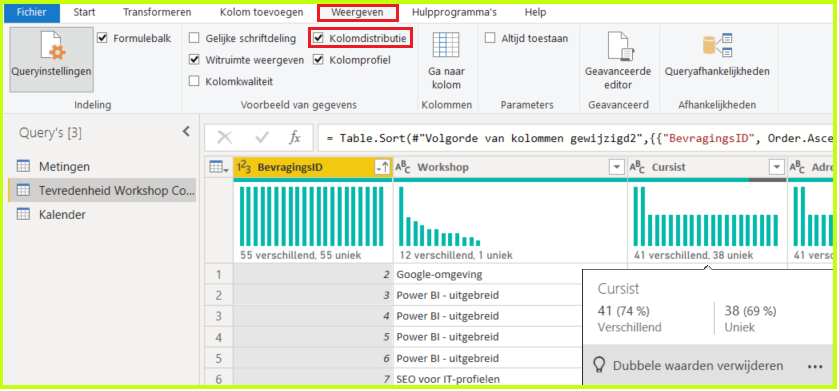
Task: Open the Workshop column filter dropdown
Action: [616, 168]
